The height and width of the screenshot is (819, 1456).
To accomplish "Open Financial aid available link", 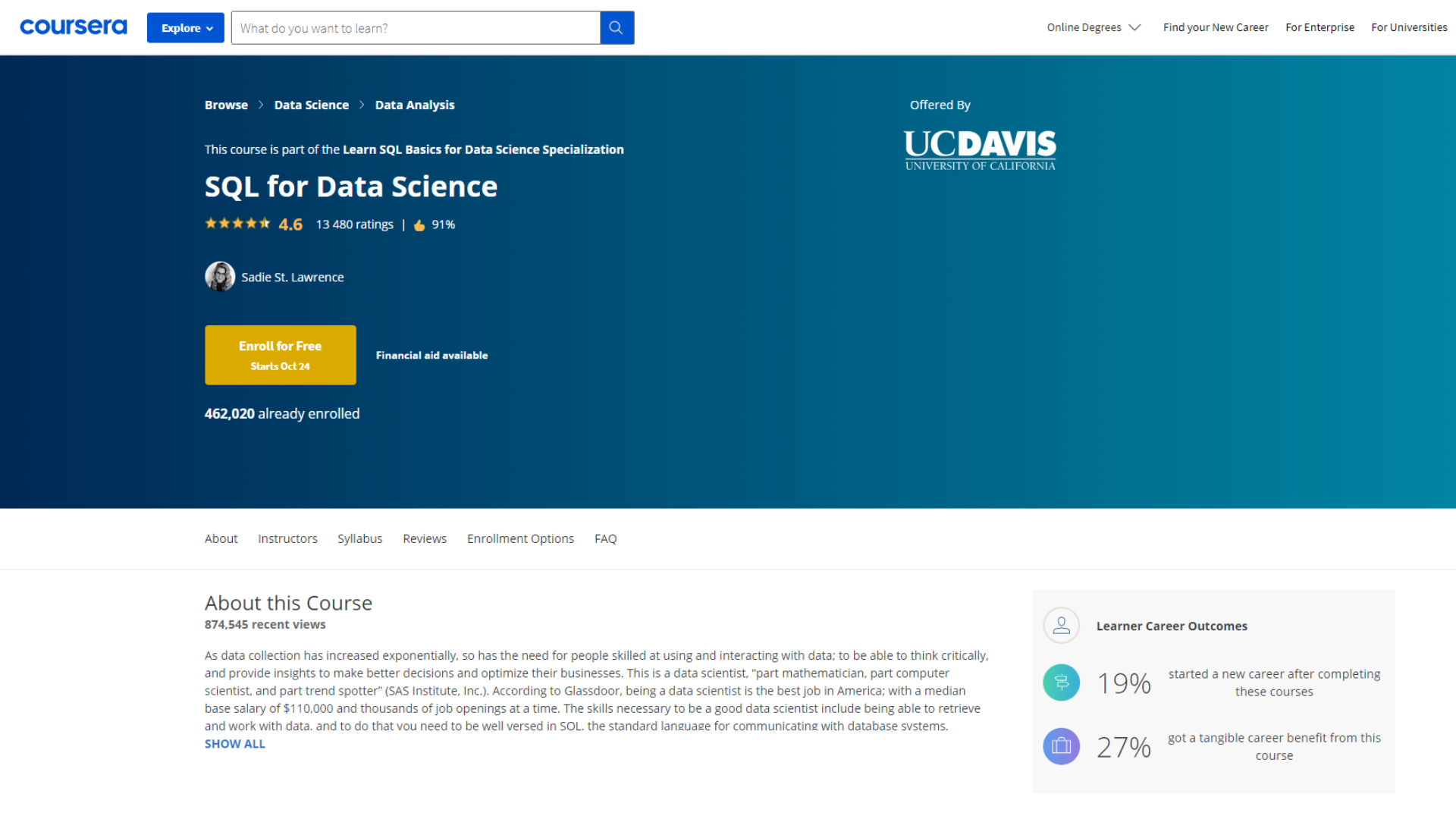I will pyautogui.click(x=432, y=355).
